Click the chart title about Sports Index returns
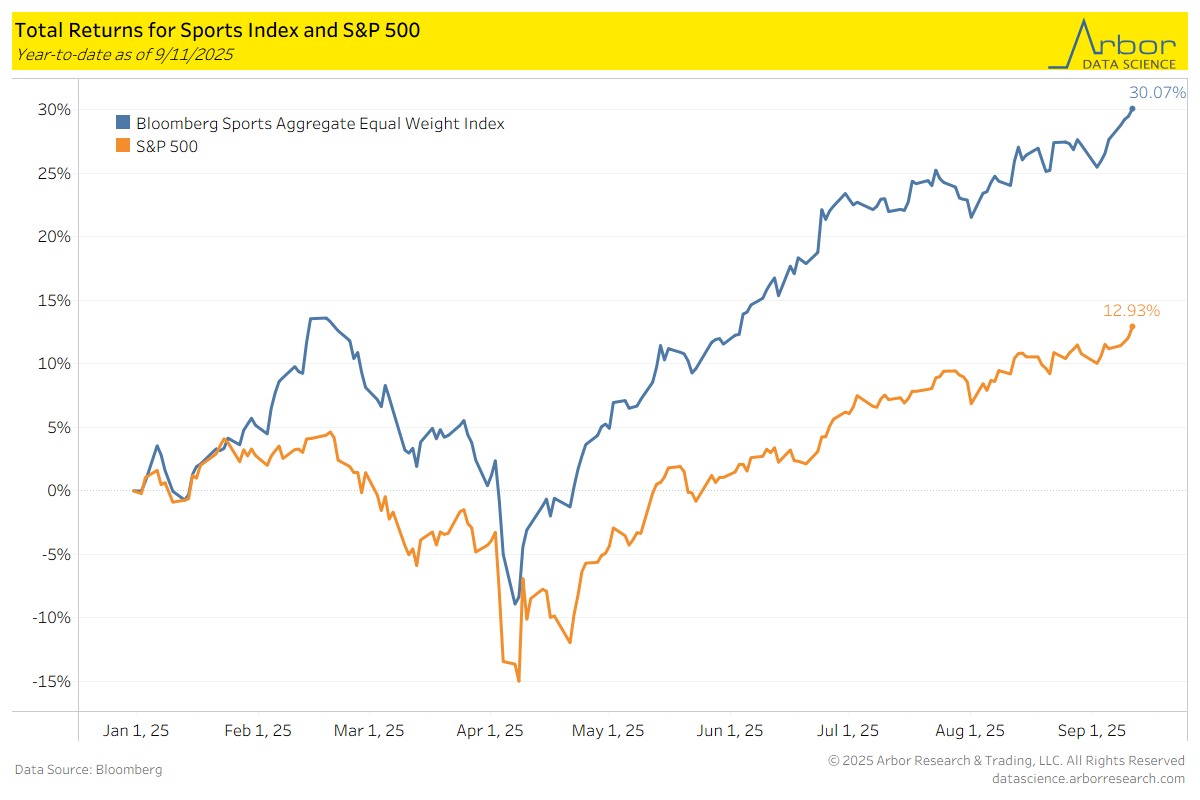The width and height of the screenshot is (1200, 800). [217, 30]
